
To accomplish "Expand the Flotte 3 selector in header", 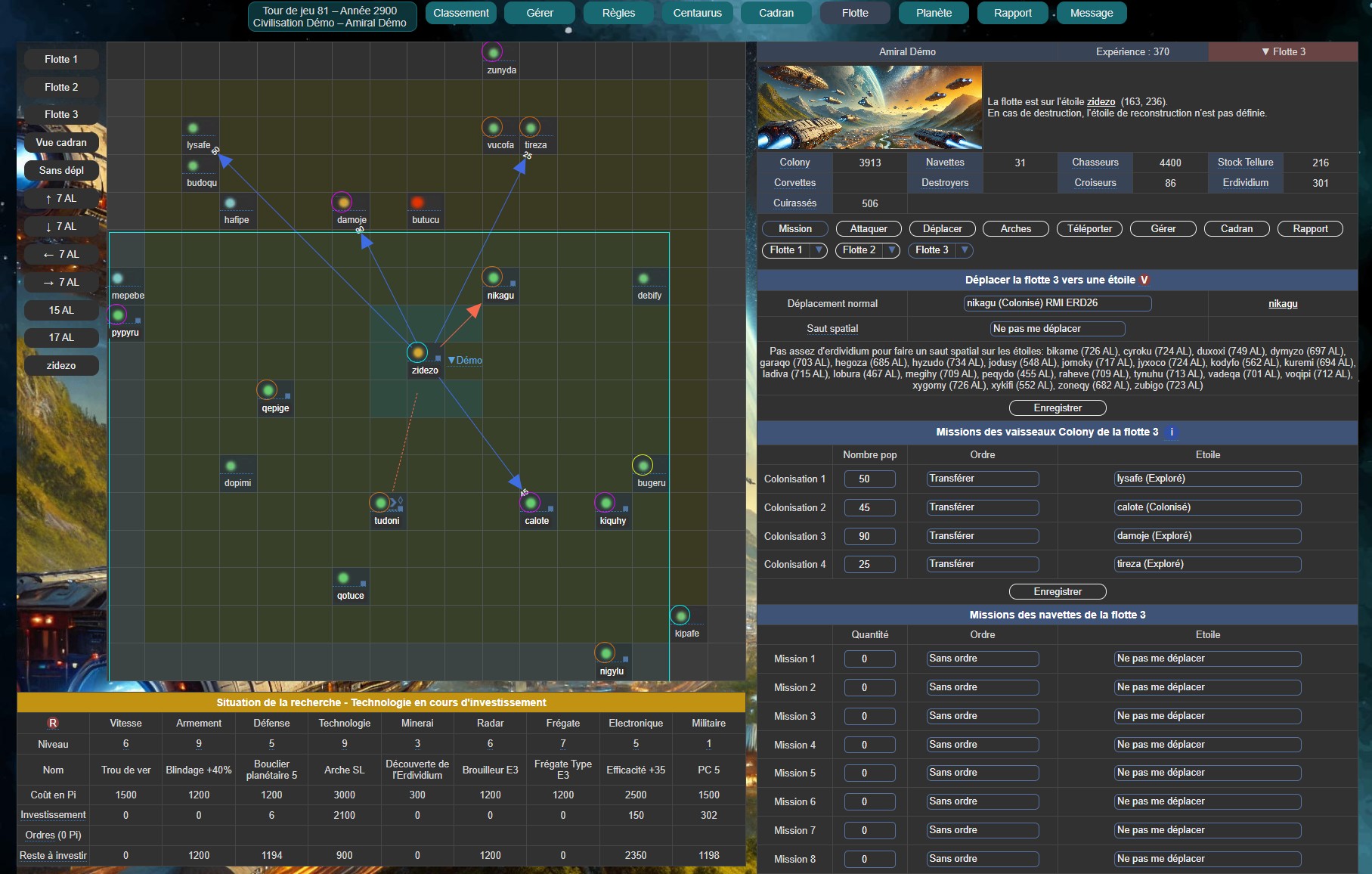I will pyautogui.click(x=1283, y=51).
